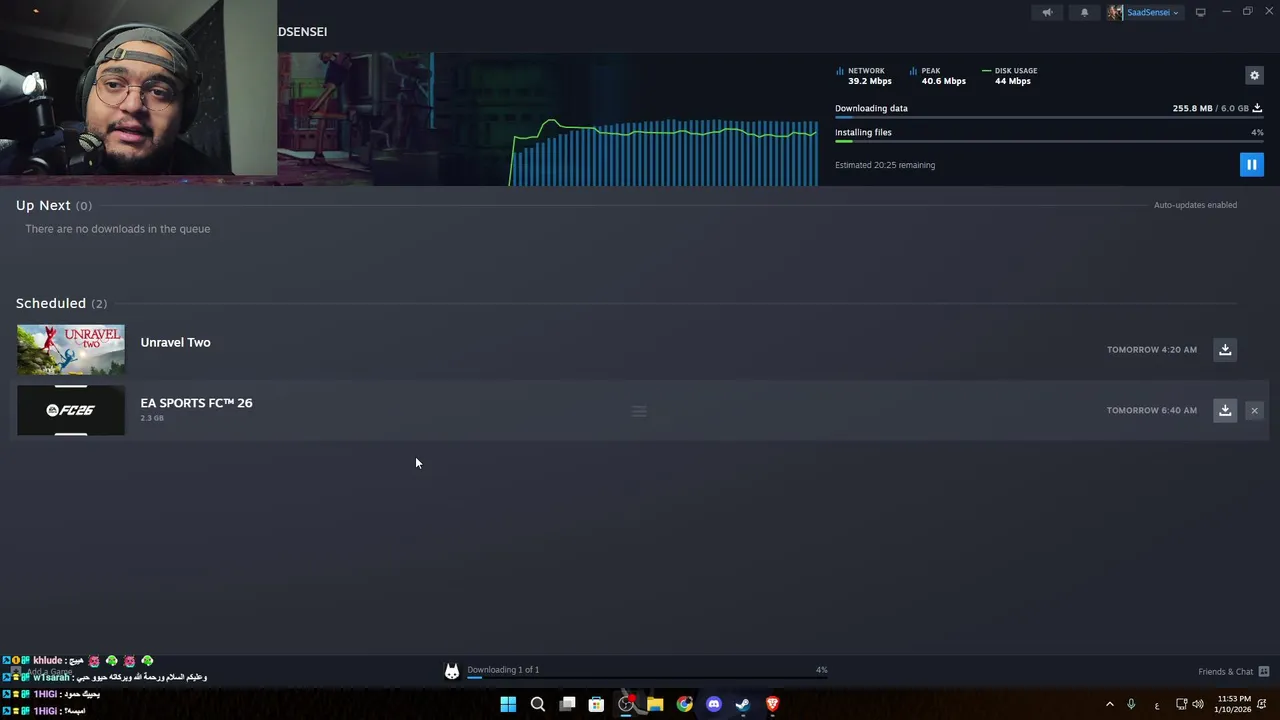
Task: Click the network throughput graph
Action: tap(664, 152)
